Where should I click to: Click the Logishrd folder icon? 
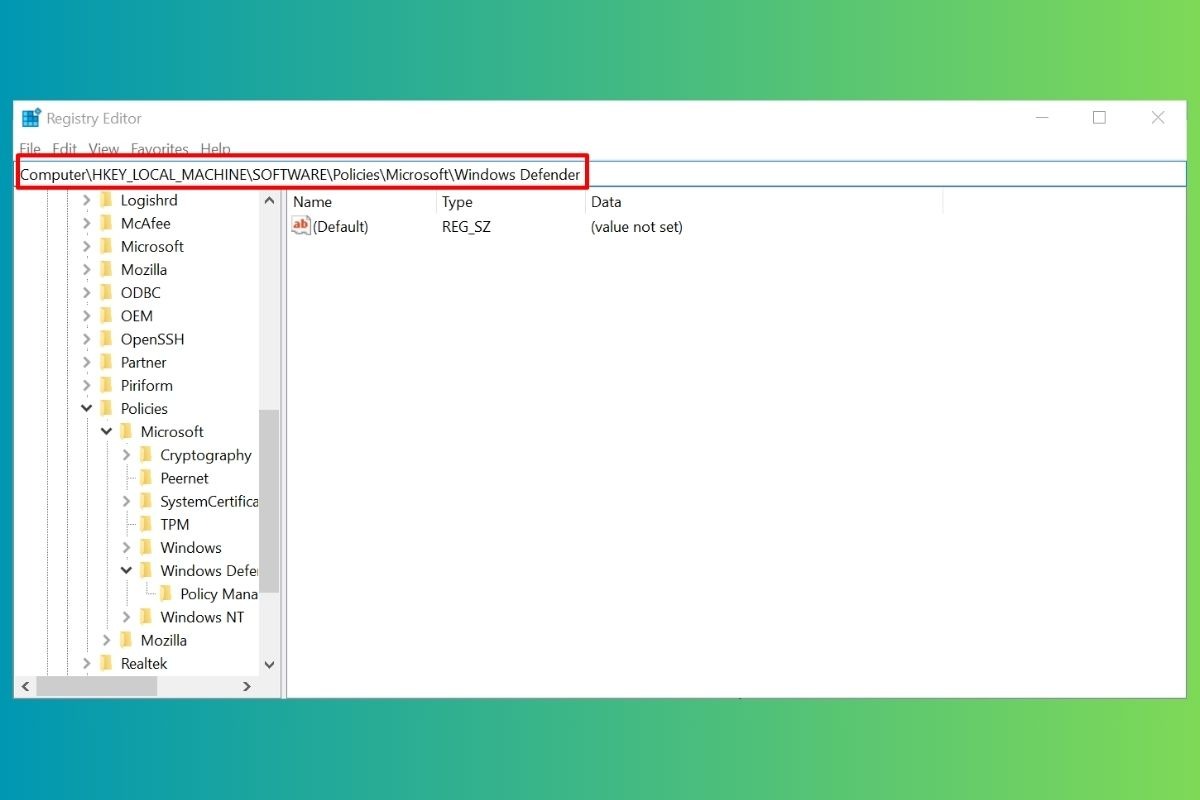(x=106, y=200)
